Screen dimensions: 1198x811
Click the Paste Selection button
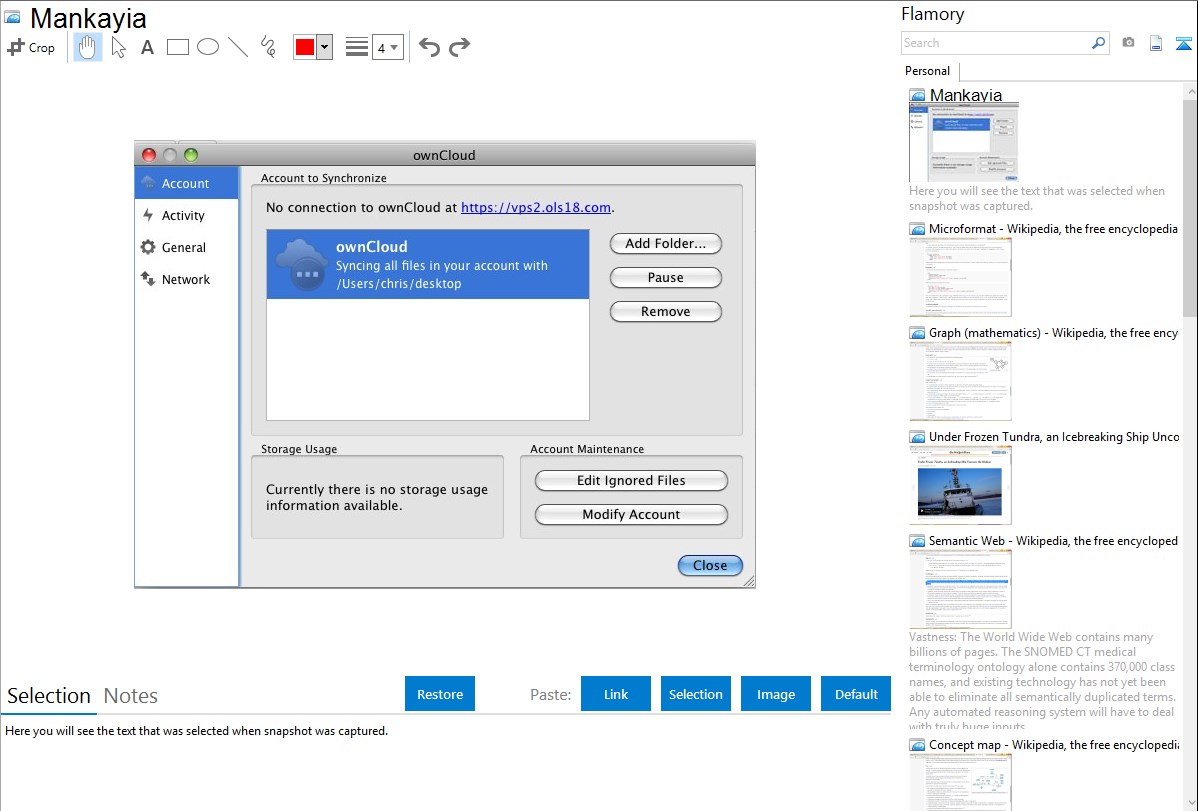coord(696,694)
